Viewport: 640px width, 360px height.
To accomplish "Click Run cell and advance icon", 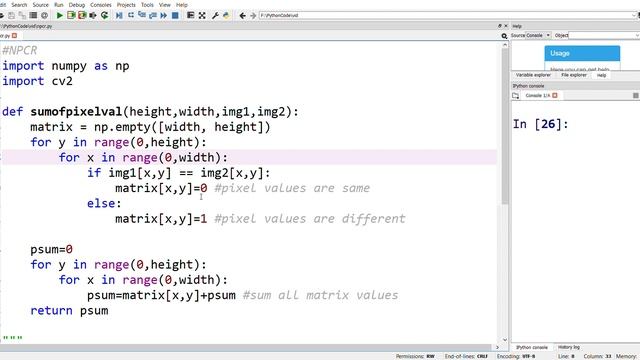I will click(x=82, y=16).
